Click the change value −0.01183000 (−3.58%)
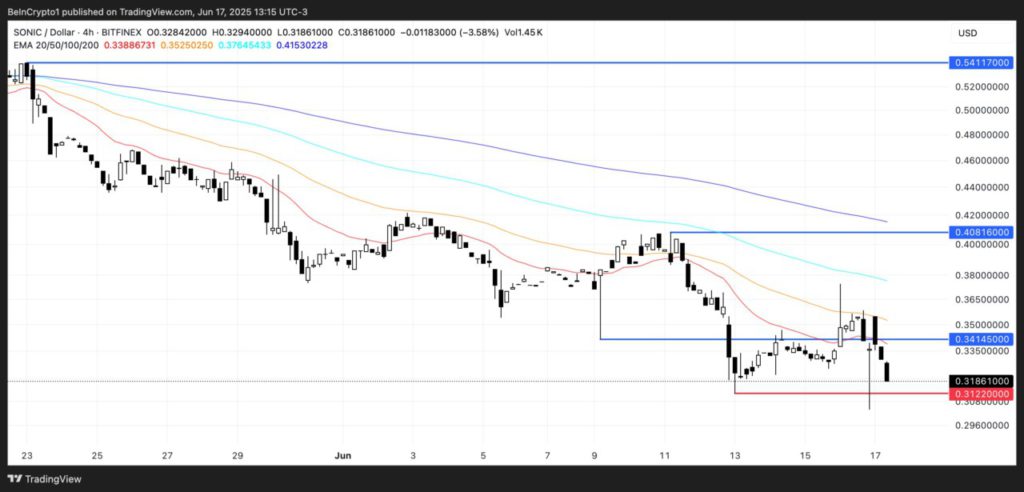The width and height of the screenshot is (1024, 492). (451, 33)
